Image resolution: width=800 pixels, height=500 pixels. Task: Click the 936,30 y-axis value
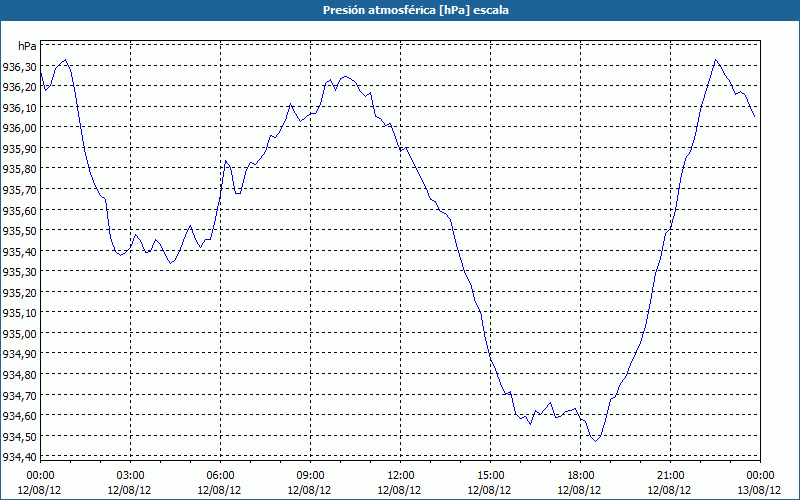[x=19, y=66]
